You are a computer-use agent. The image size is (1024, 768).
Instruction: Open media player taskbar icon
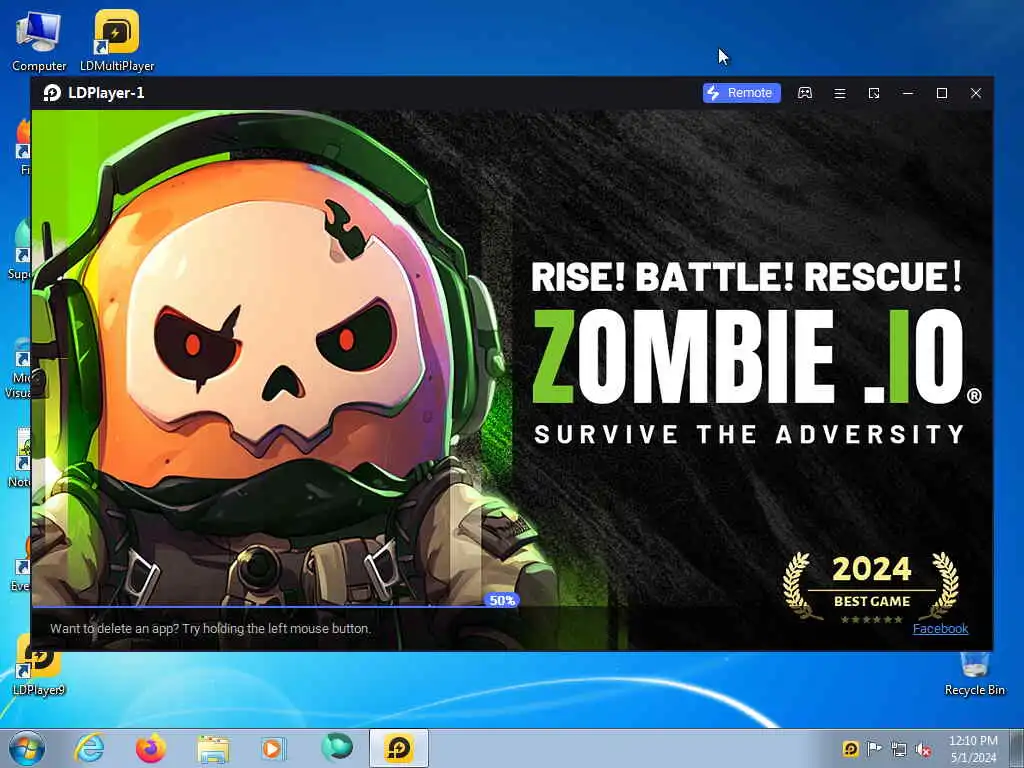[x=274, y=748]
